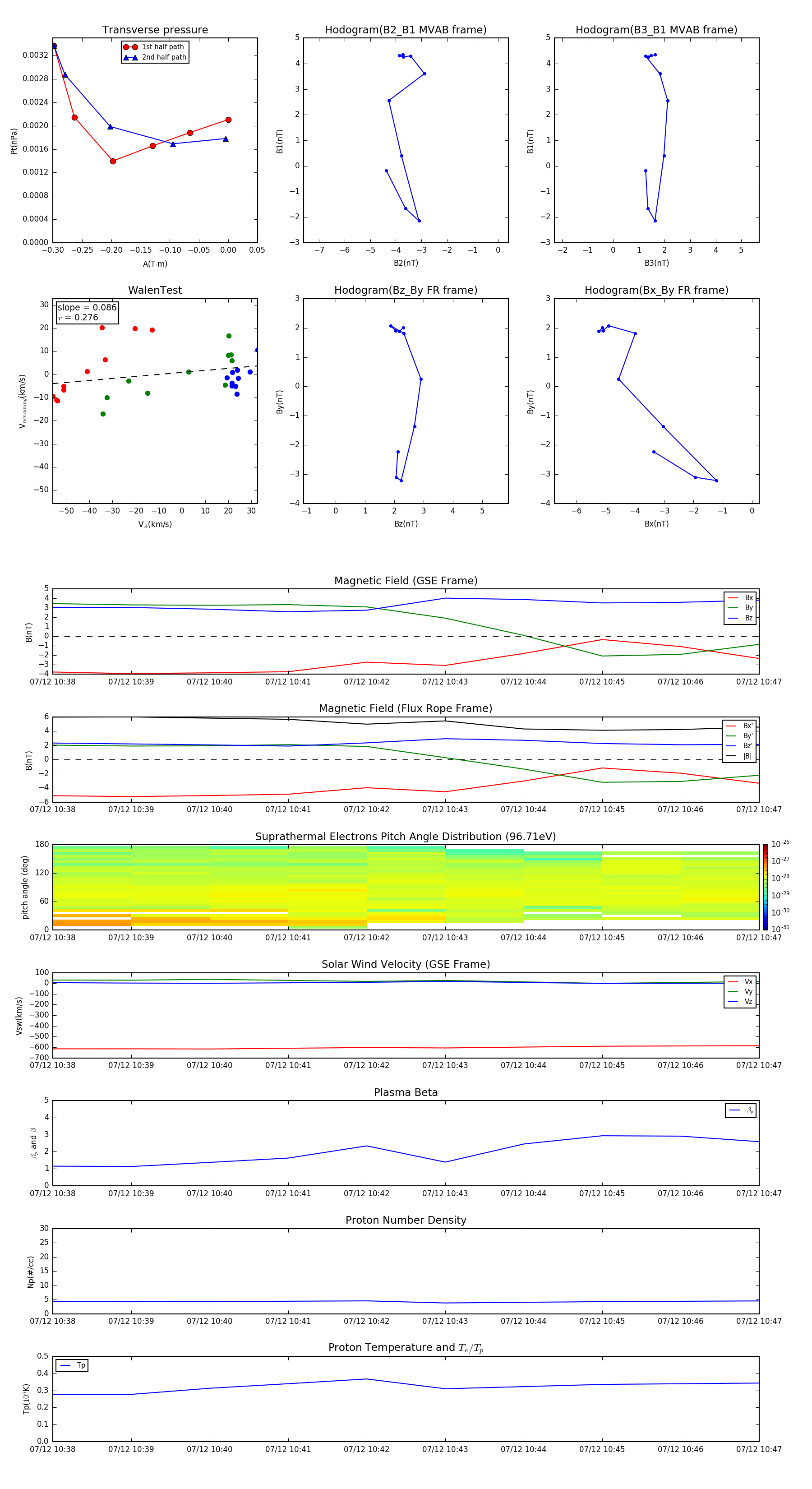
Task: Click the Plasma Beta plot title
Action: tap(406, 1092)
